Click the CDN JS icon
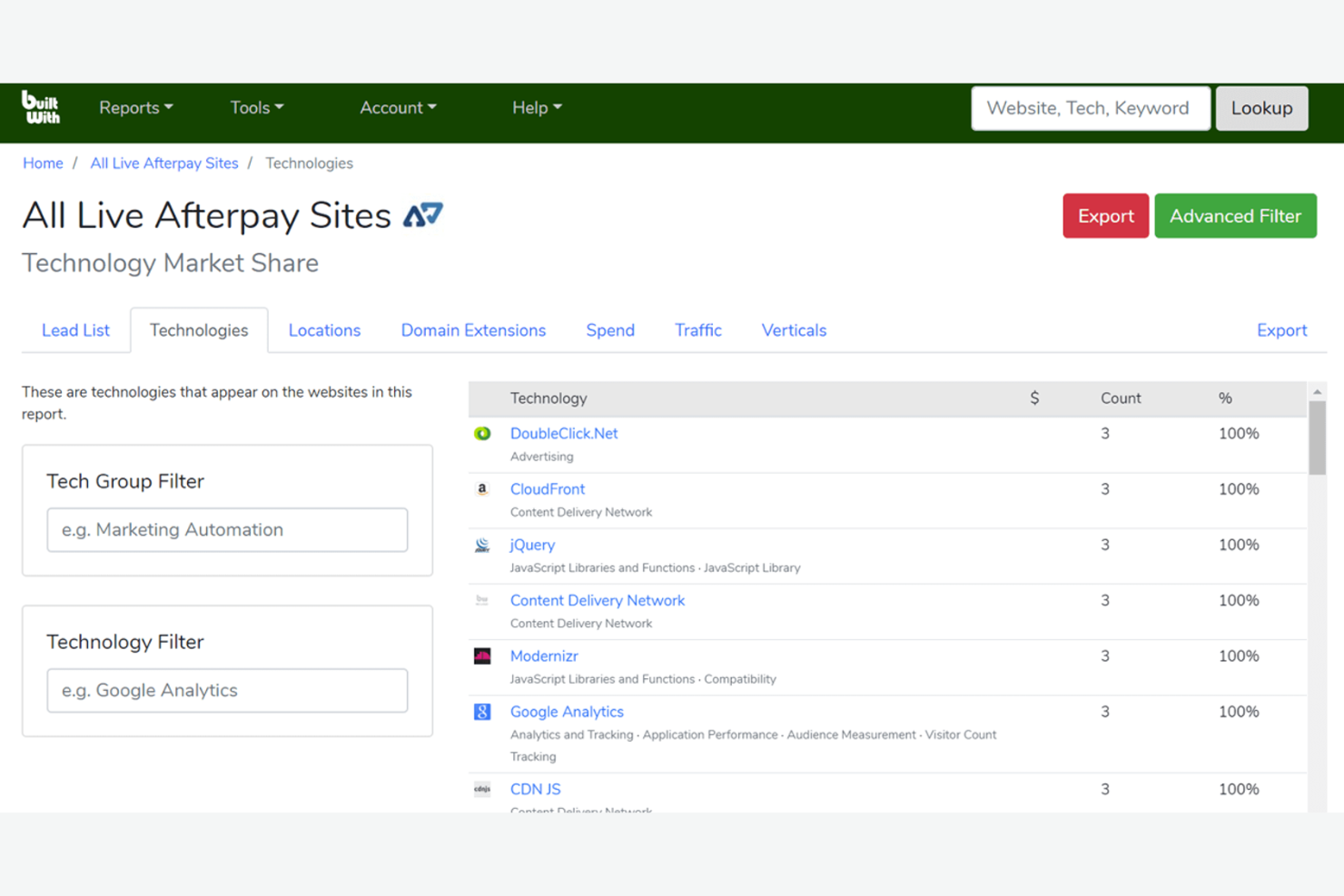This screenshot has width=1344, height=896. [x=482, y=790]
